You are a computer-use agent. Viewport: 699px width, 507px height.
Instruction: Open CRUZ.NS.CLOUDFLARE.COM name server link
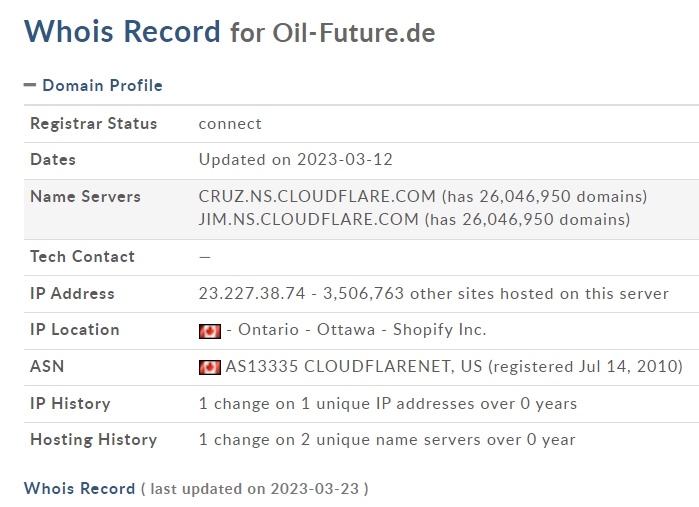coord(317,196)
